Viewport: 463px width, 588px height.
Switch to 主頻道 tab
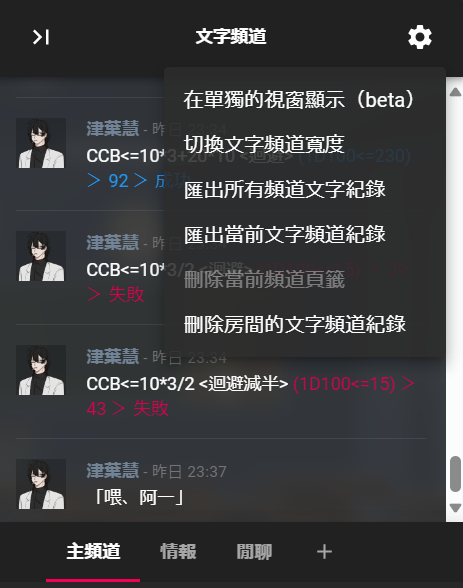pos(93,552)
